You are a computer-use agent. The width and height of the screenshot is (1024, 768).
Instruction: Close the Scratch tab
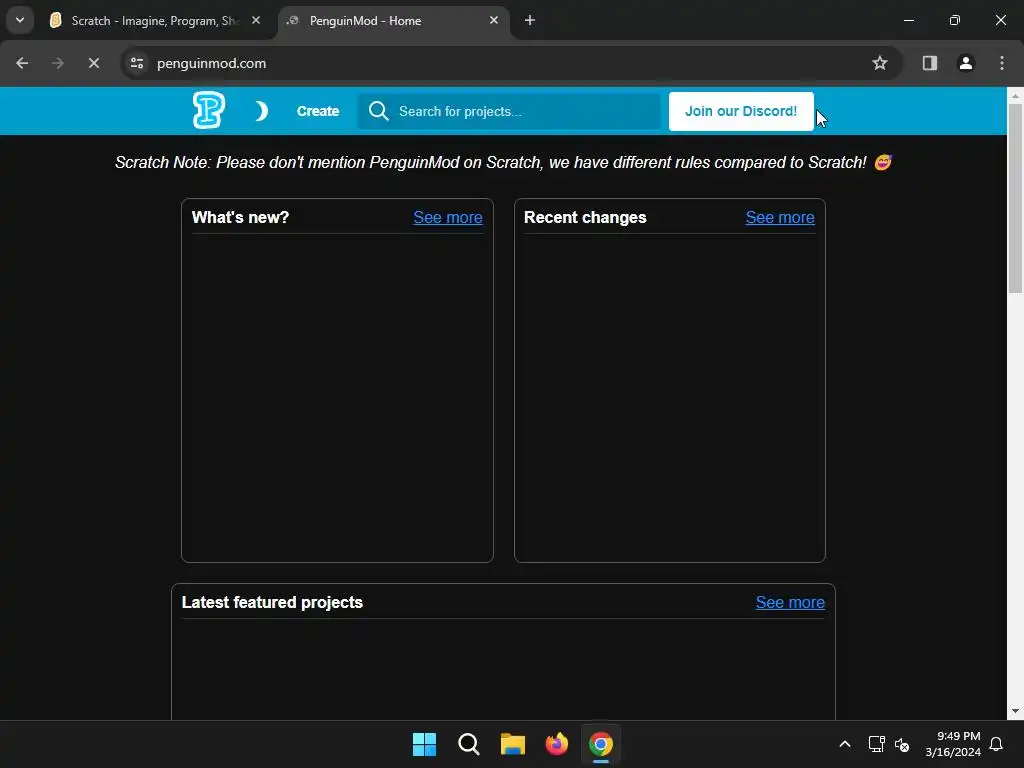click(x=256, y=21)
